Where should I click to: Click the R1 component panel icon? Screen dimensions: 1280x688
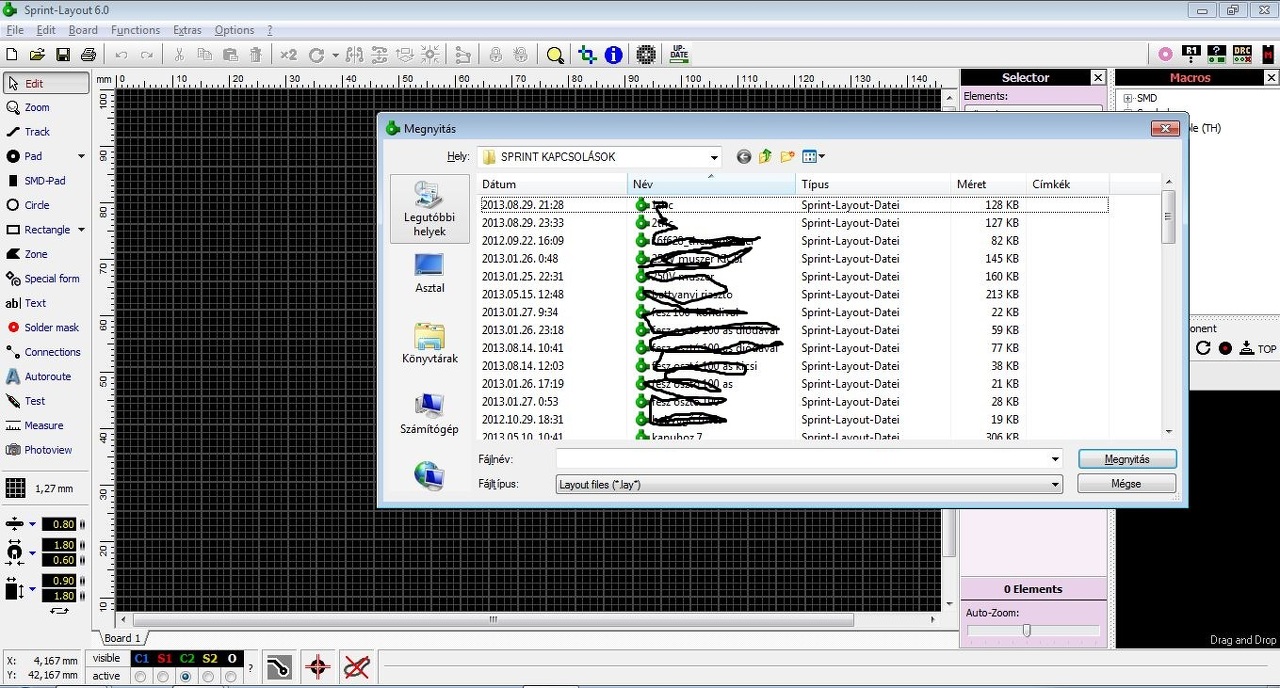[x=1191, y=54]
